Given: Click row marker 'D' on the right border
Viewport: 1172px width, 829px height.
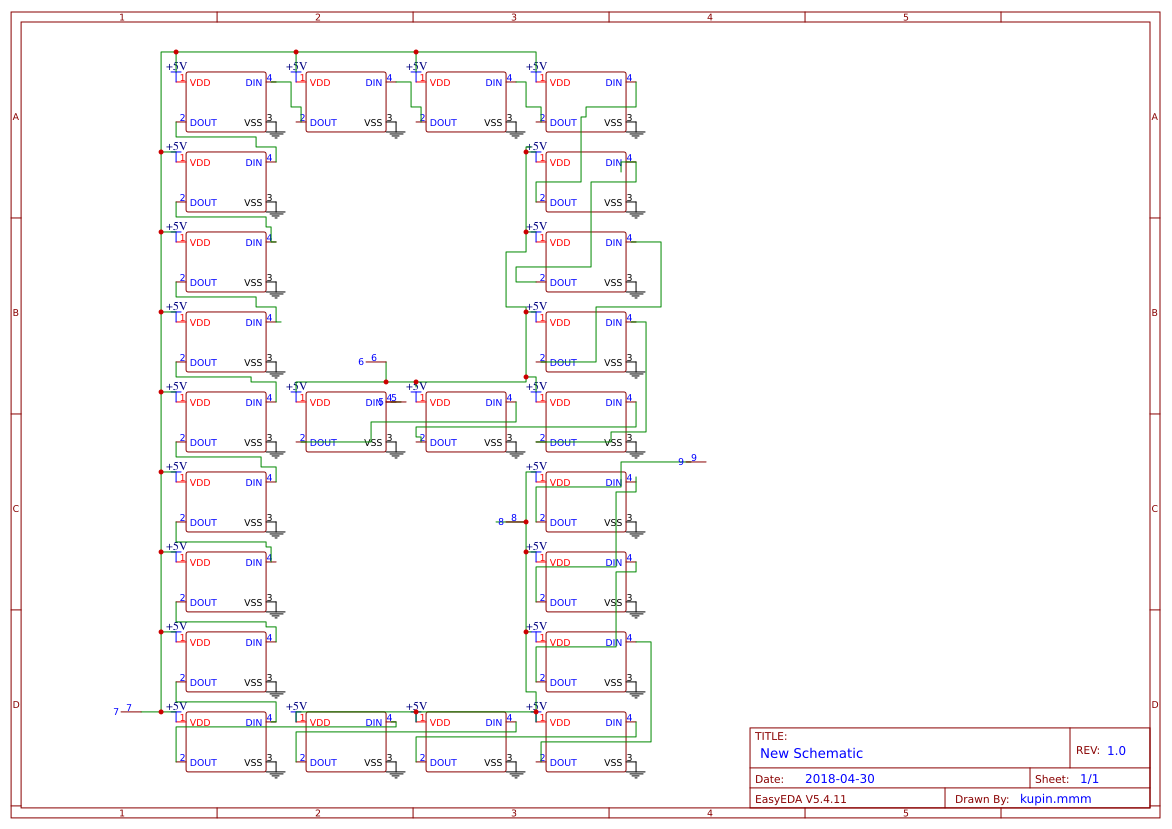Looking at the screenshot, I should (1154, 704).
